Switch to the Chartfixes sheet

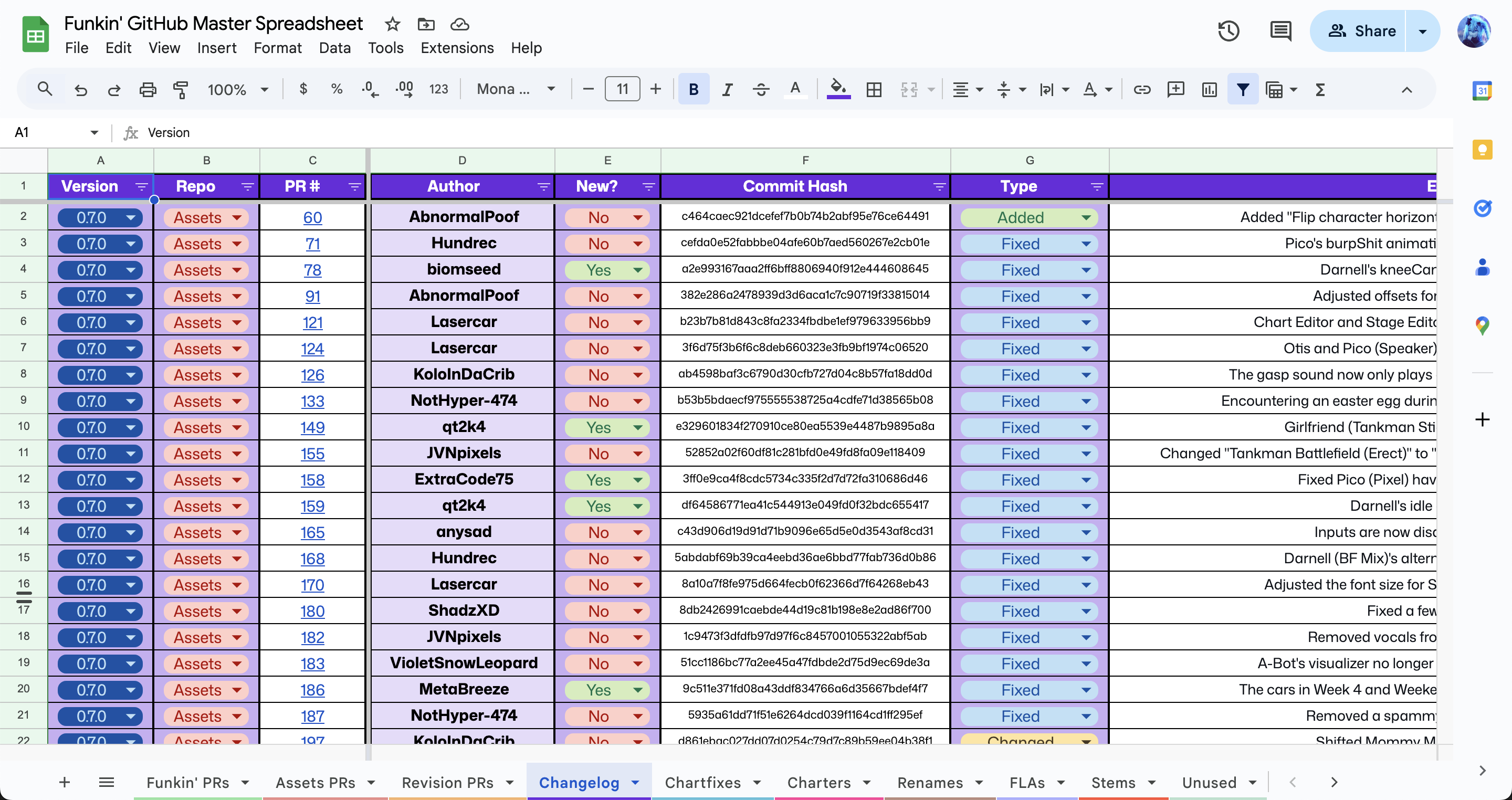tap(702, 782)
